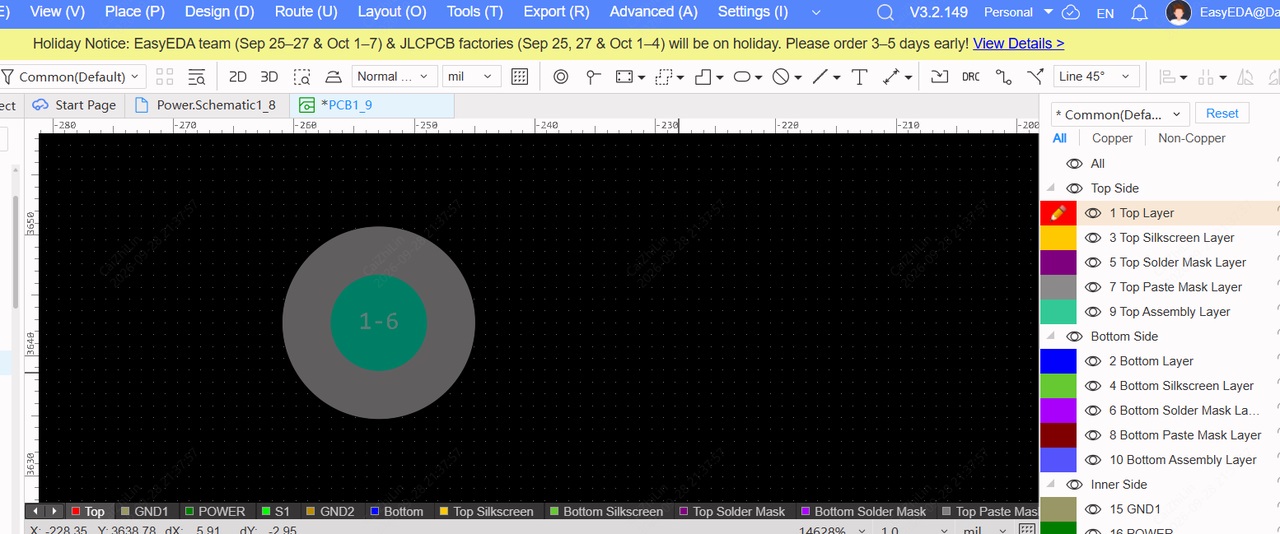1280x534 pixels.
Task: Hide the 2 Bottom Layer
Action: tap(1093, 361)
